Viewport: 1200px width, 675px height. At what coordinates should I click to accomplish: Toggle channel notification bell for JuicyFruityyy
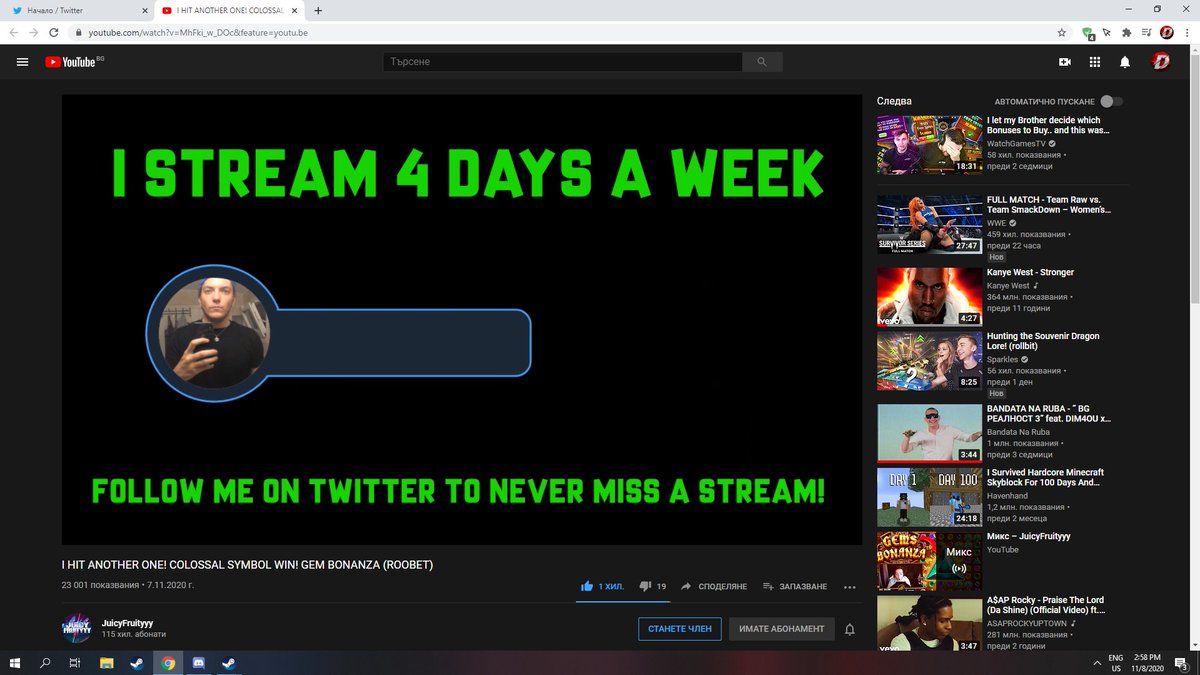[850, 629]
